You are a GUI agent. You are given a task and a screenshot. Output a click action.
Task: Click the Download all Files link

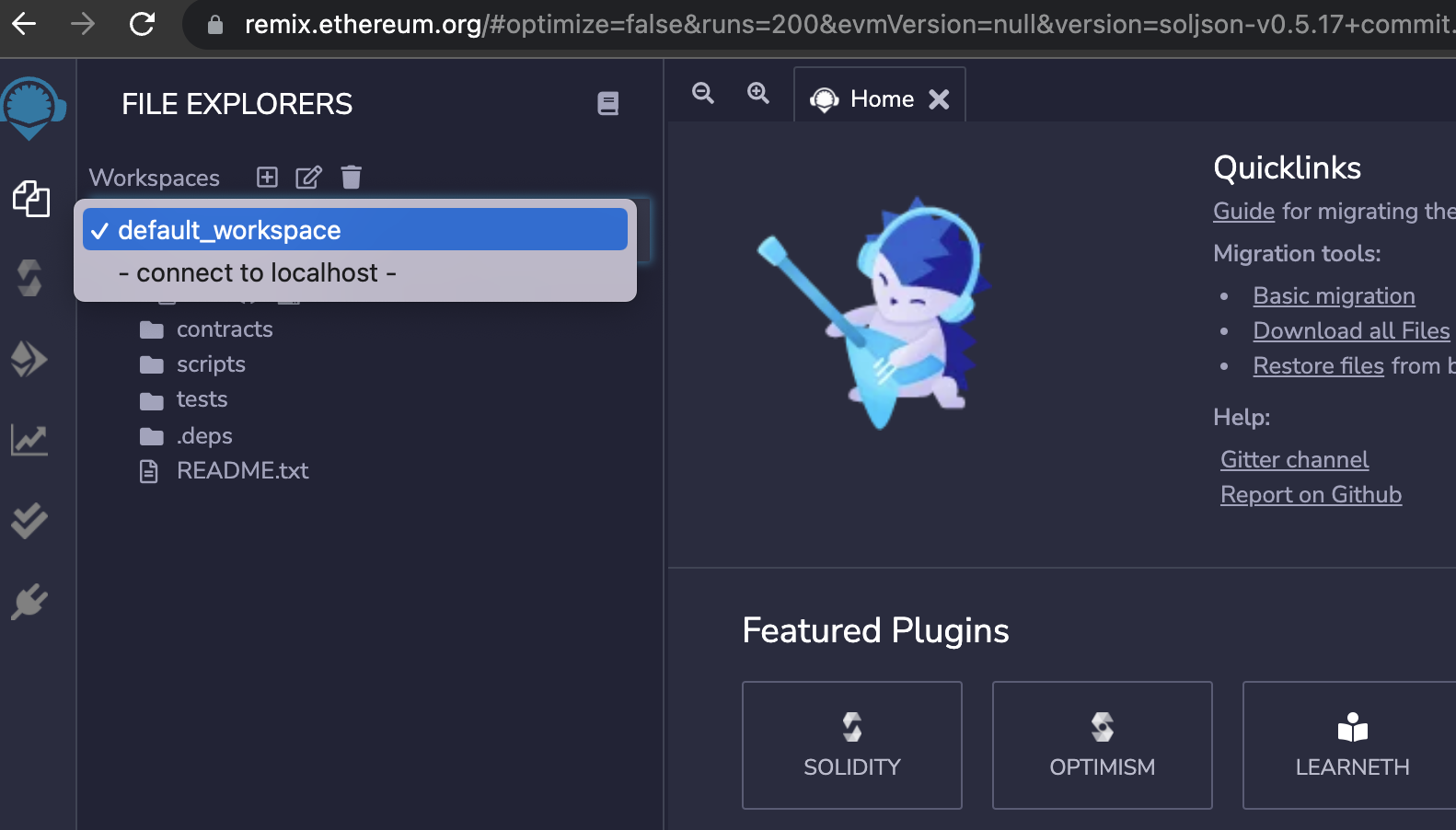pos(1351,331)
